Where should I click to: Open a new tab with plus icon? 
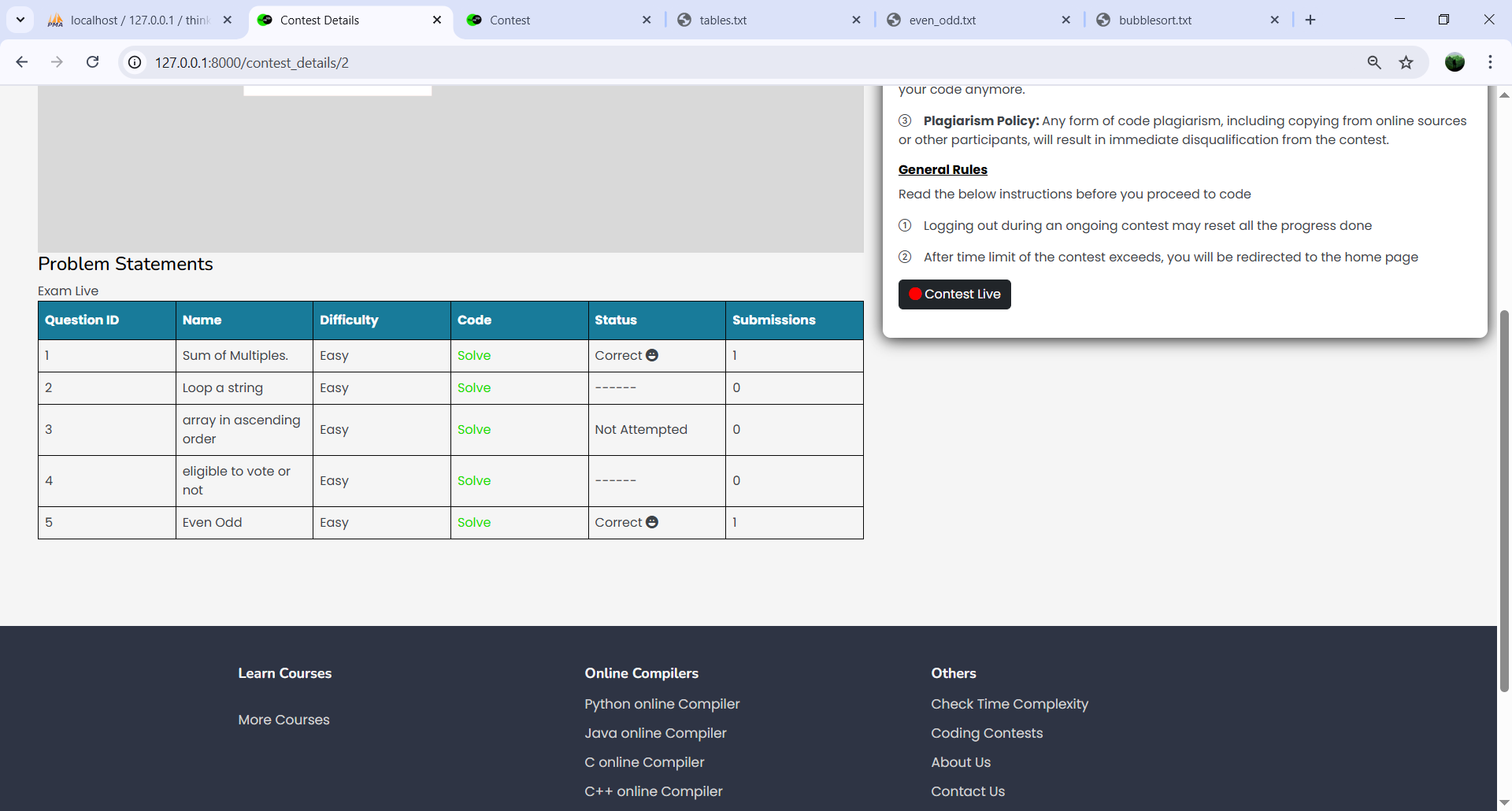[x=1310, y=20]
